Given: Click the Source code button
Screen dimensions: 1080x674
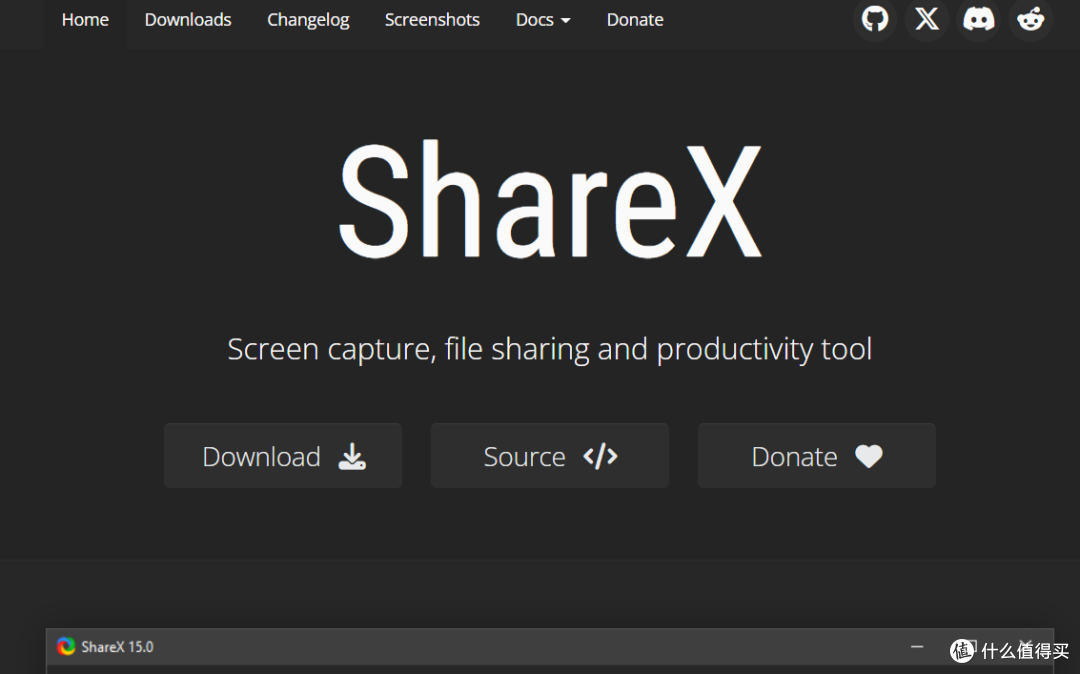Looking at the screenshot, I should click(550, 456).
